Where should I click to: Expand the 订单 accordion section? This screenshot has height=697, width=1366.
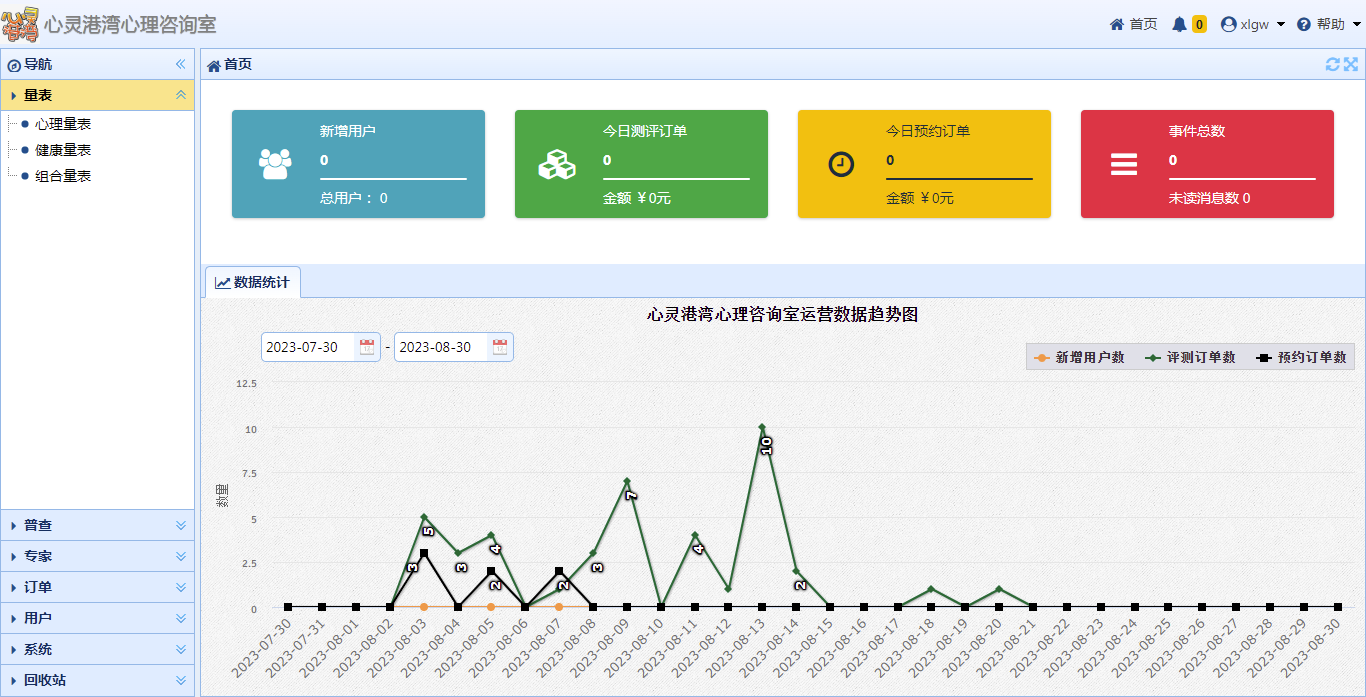point(97,587)
